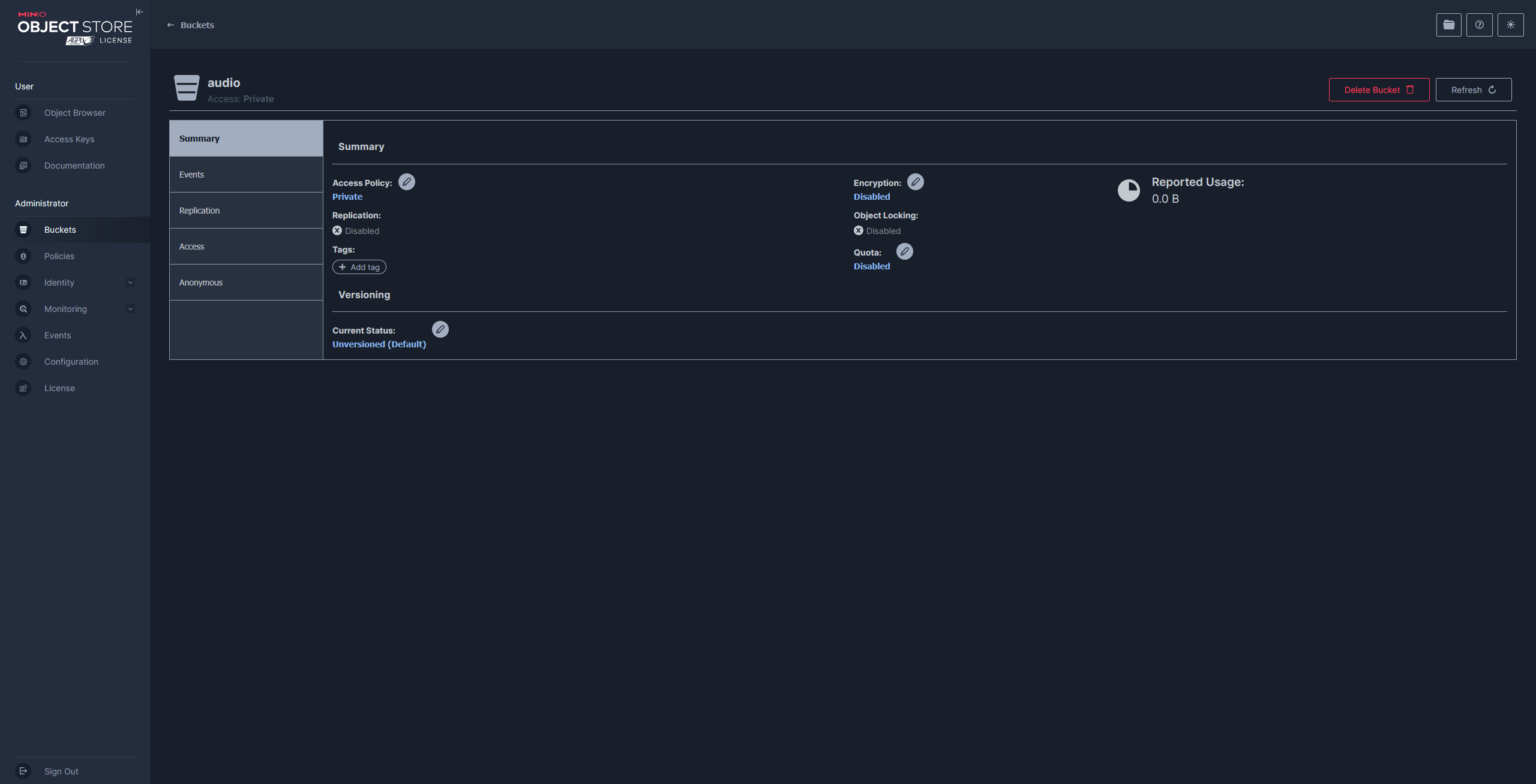Click the audio bucket name heading
Image resolution: width=1536 pixels, height=784 pixels.
click(224, 83)
